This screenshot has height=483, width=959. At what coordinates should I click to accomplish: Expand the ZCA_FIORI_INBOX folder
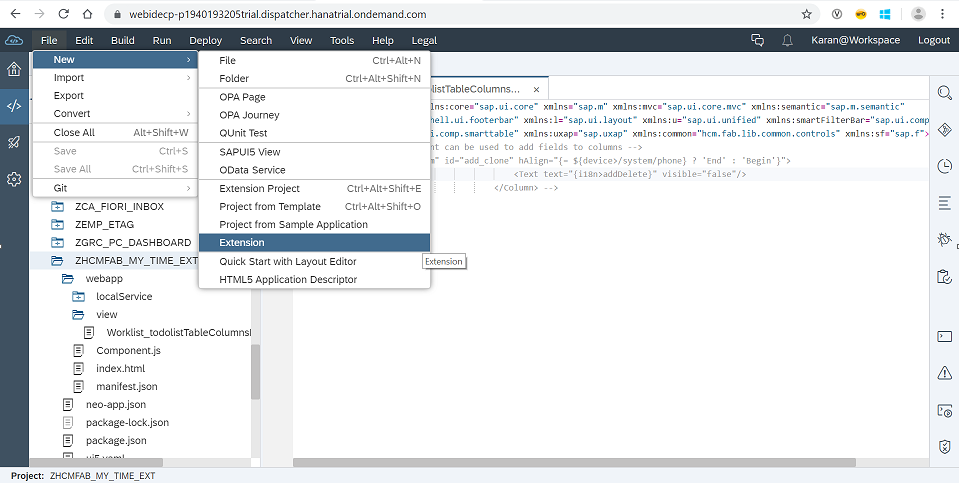click(x=57, y=207)
